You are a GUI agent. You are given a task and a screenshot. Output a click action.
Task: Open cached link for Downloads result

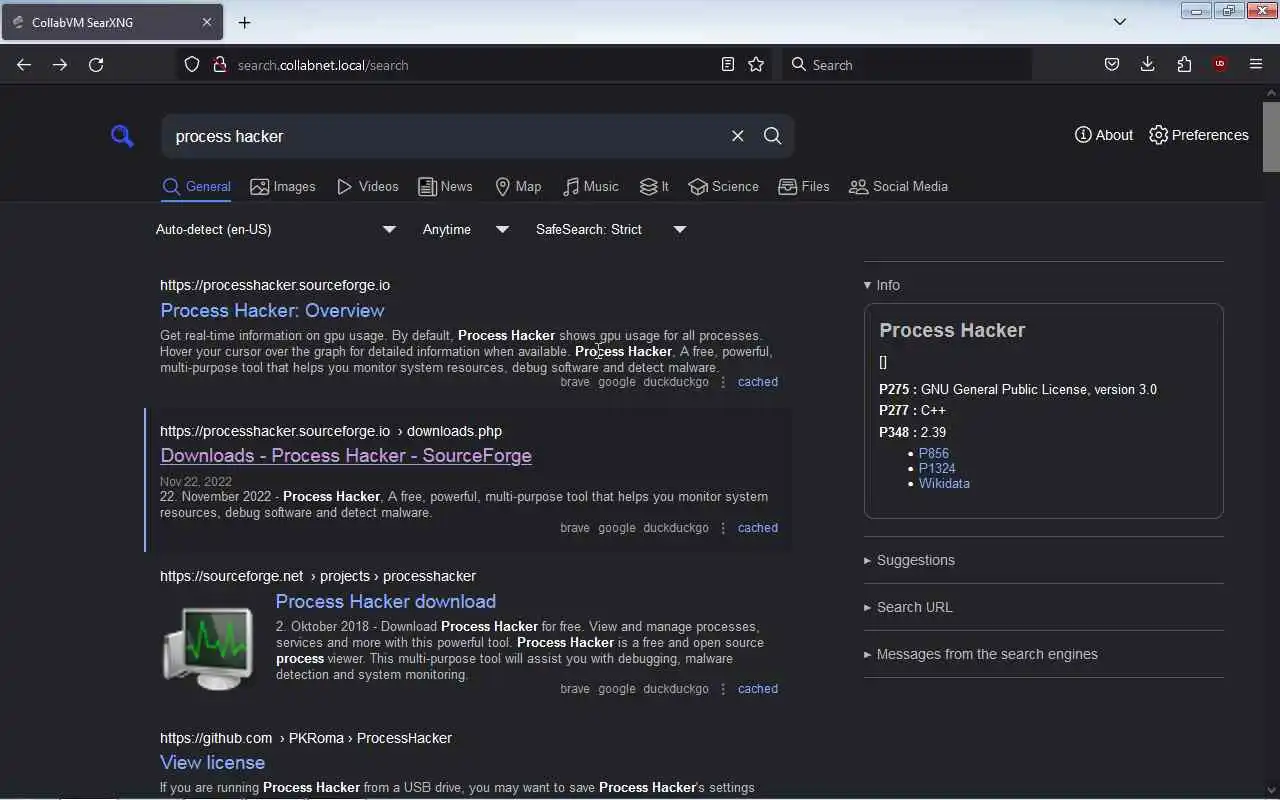point(758,528)
